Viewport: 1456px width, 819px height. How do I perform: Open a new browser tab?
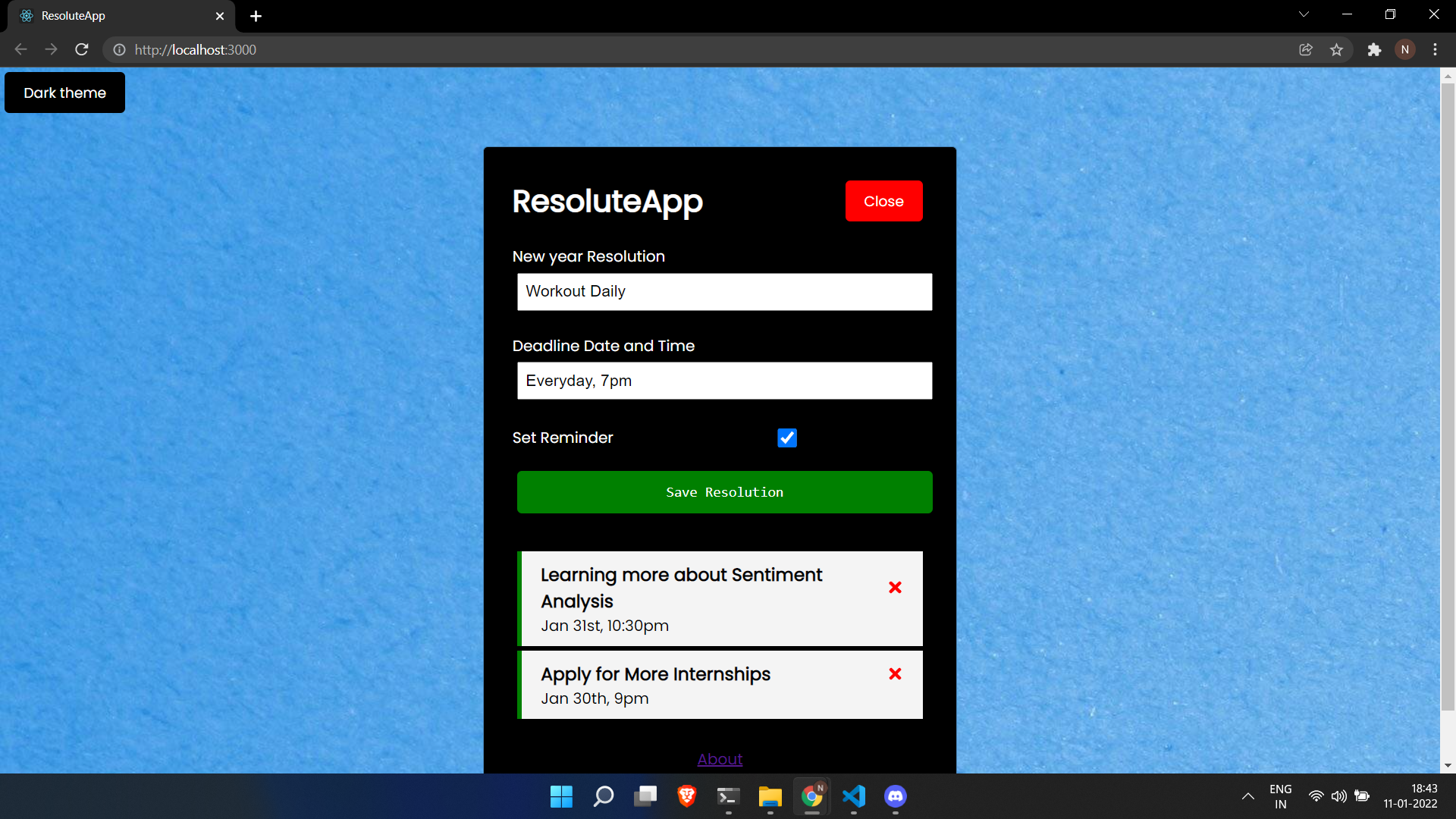click(256, 16)
